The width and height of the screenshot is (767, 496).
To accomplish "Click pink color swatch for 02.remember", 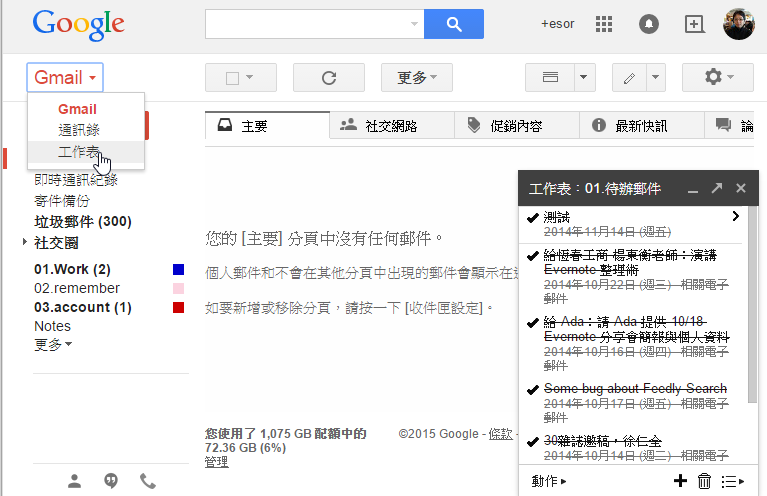I will [179, 288].
